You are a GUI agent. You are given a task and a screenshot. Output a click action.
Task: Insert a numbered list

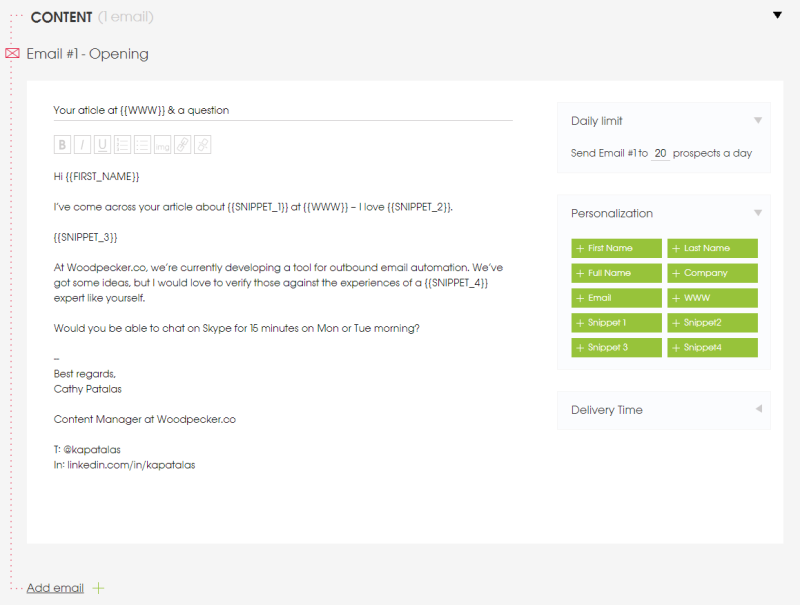[x=122, y=144]
